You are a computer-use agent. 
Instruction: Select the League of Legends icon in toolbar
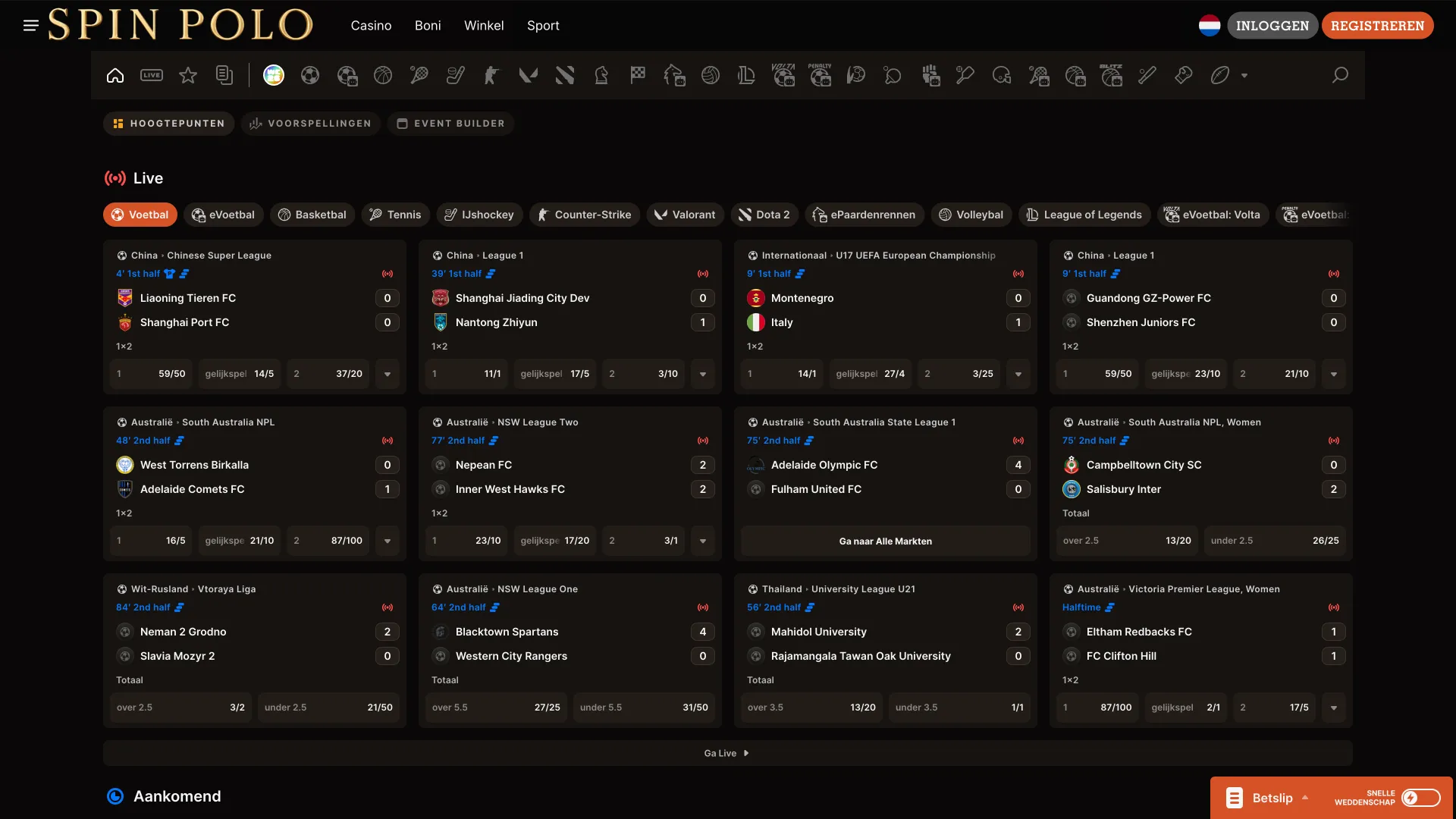[747, 75]
